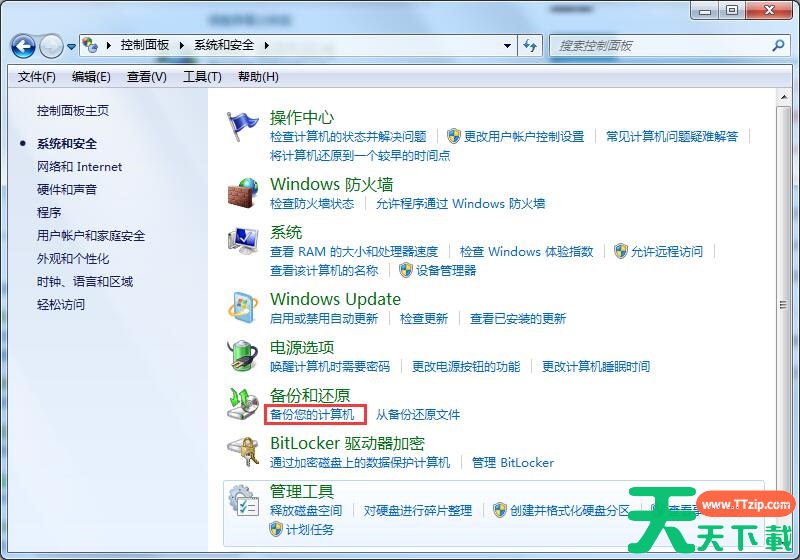The height and width of the screenshot is (560, 800).
Task: Click the vertical scrollbar thumb grip
Action: click(x=783, y=305)
